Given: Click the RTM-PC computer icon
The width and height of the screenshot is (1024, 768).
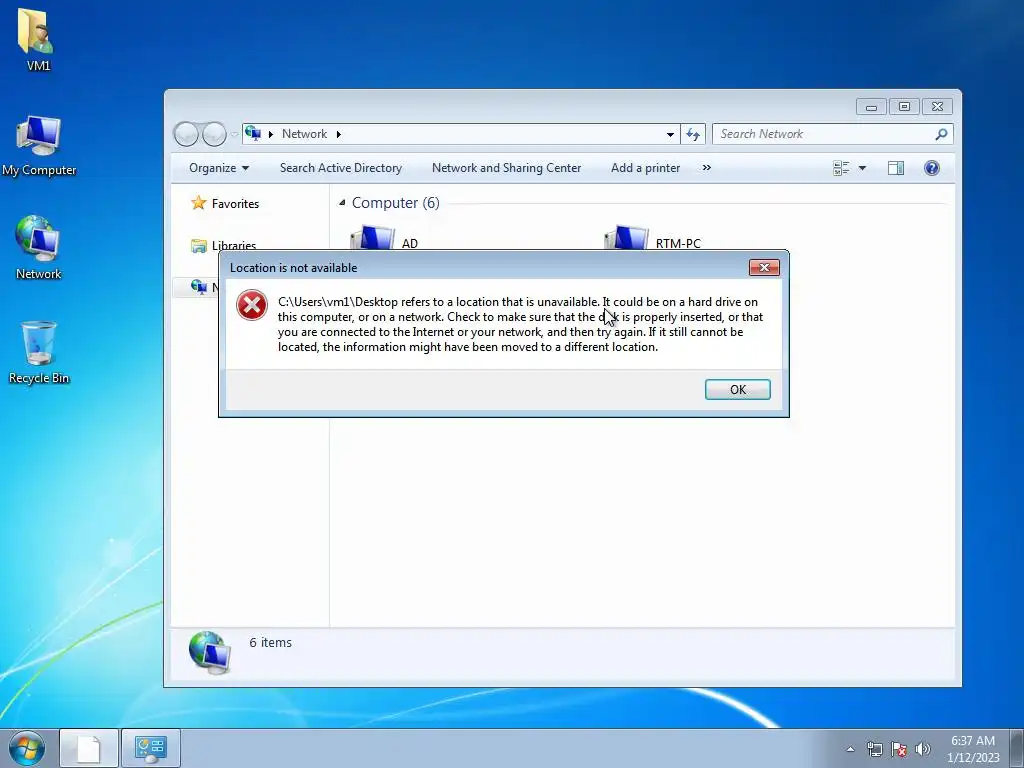Looking at the screenshot, I should [x=626, y=238].
